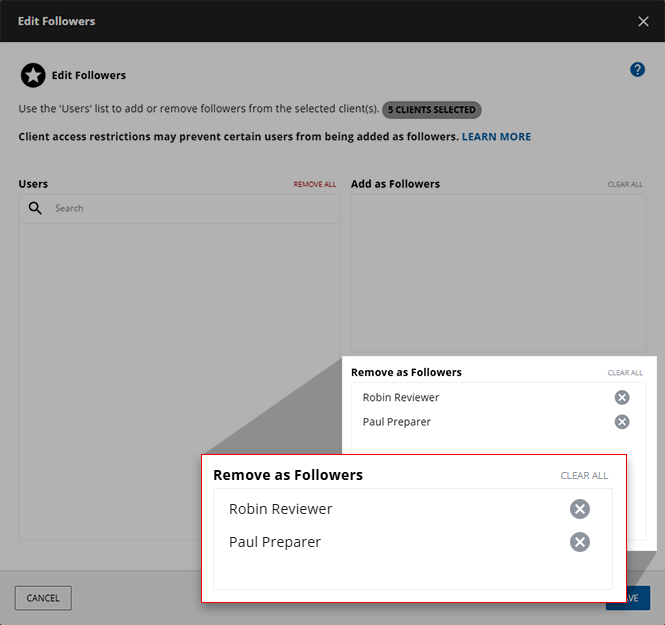
Task: Select Robin Reviewer name in enlarged callout
Action: pos(280,509)
